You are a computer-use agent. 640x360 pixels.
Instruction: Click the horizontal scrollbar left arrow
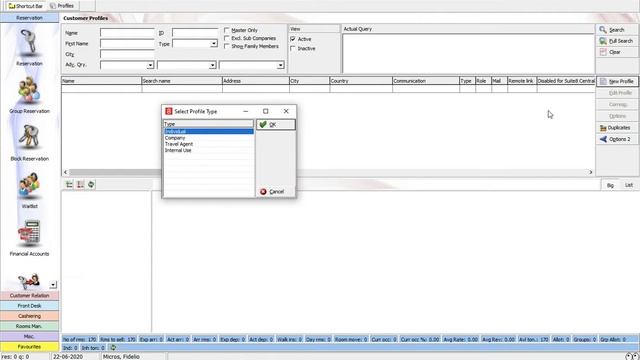[x=65, y=172]
